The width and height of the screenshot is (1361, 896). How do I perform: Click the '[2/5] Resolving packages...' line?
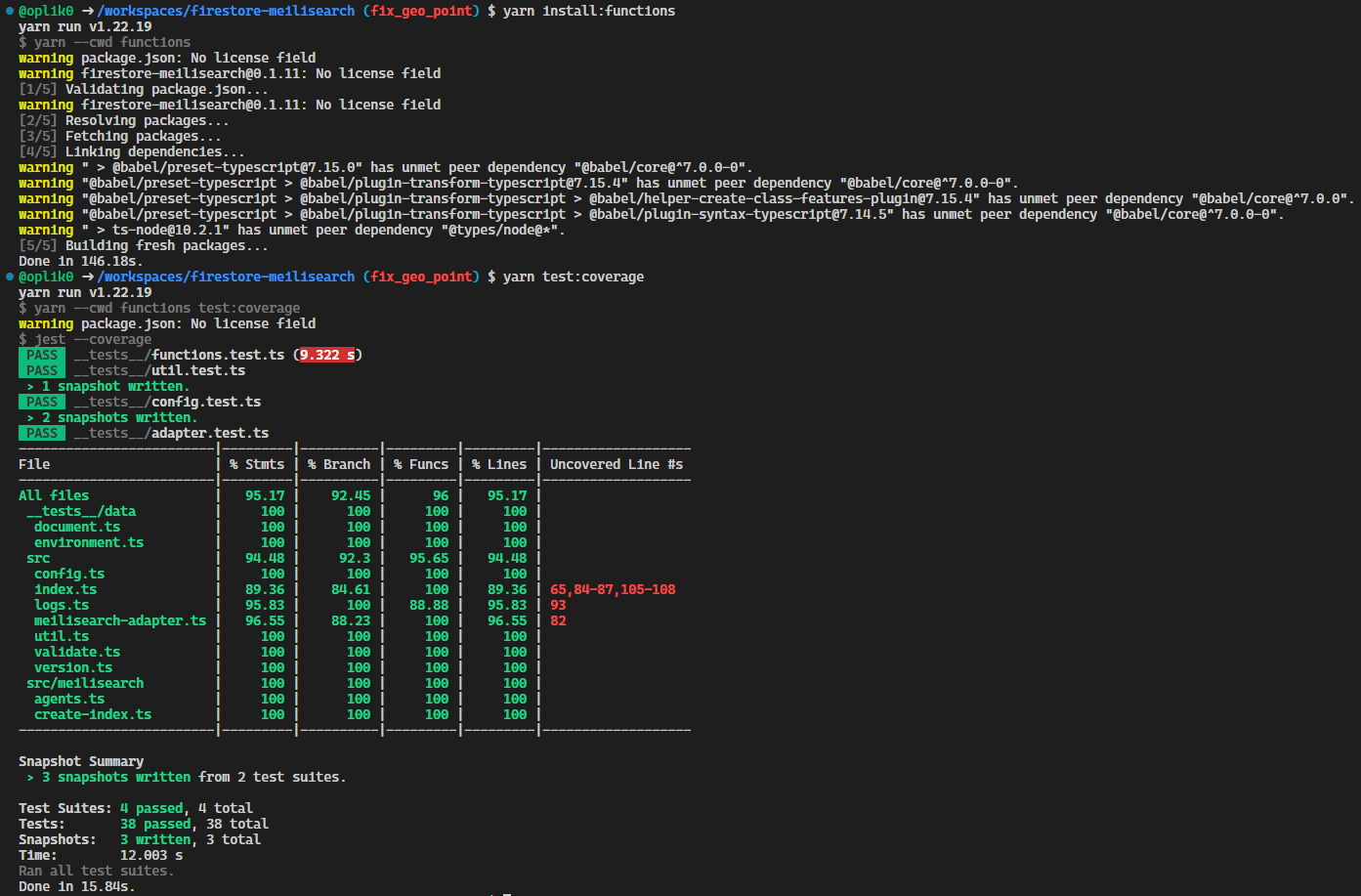click(124, 120)
